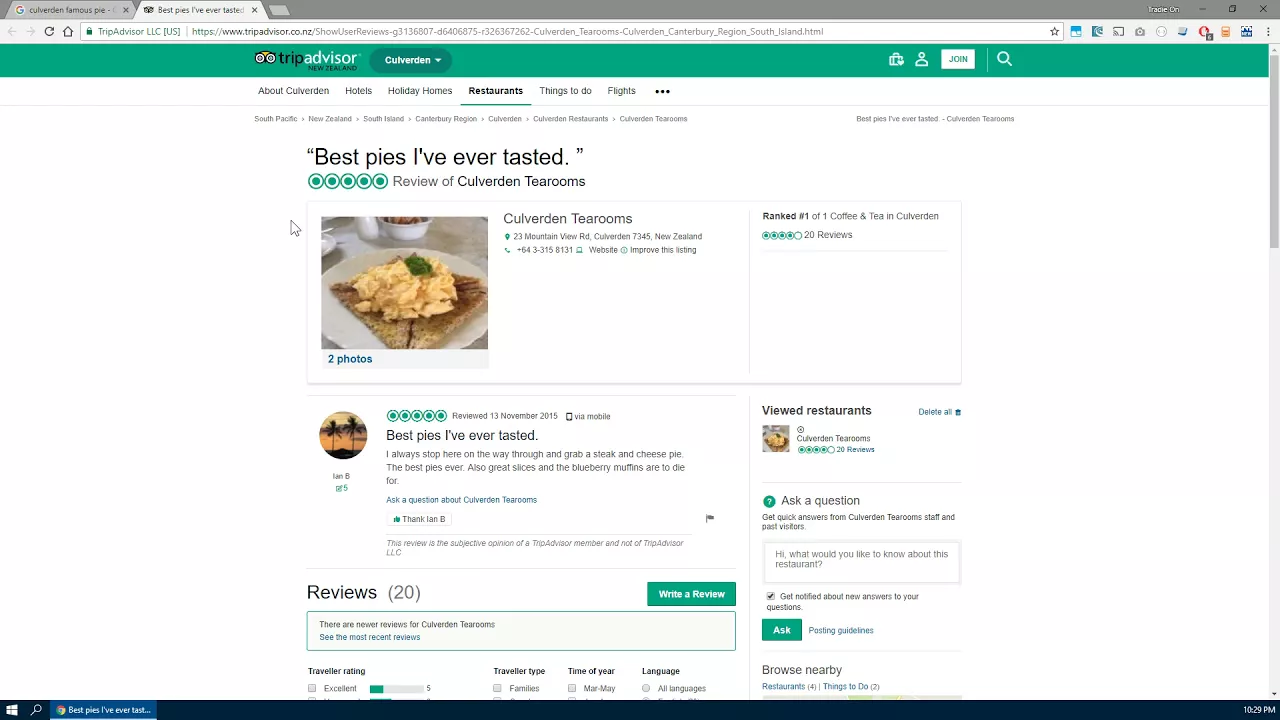This screenshot has height=720, width=1280.
Task: Open the Trips suitcase icon
Action: [x=896, y=59]
